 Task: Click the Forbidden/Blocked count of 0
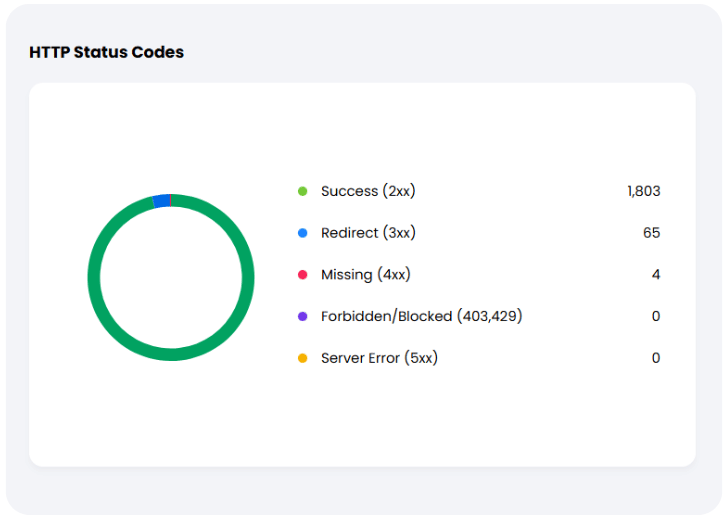tap(656, 317)
